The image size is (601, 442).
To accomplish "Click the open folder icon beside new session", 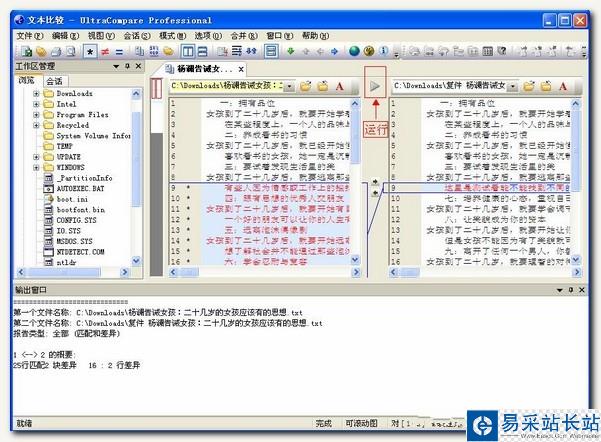I will click(41, 51).
